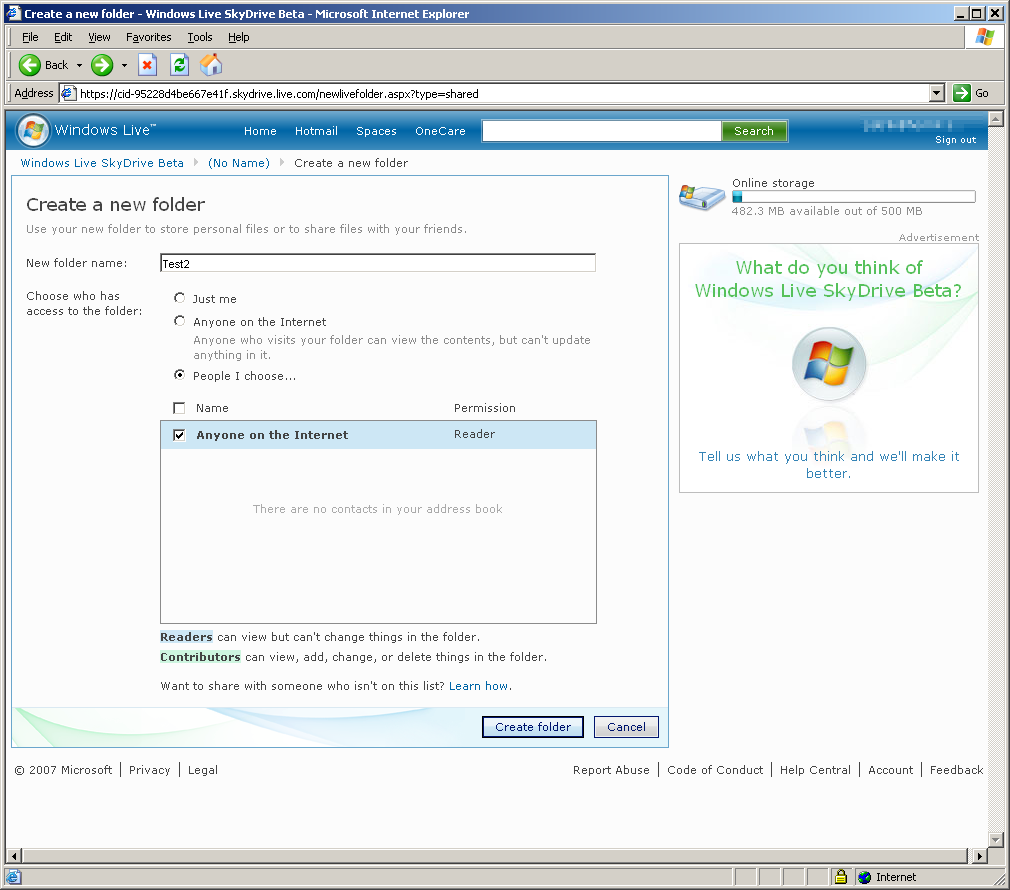This screenshot has width=1010, height=890.
Task: Open the Forward button history dropdown
Action: pyautogui.click(x=124, y=65)
